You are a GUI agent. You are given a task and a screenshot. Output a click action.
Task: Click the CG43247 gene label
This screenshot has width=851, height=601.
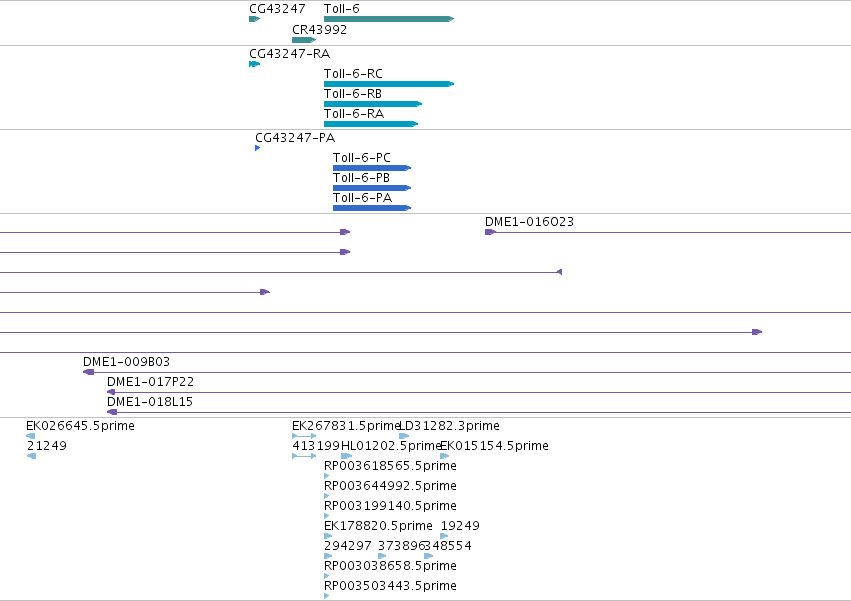277,9
